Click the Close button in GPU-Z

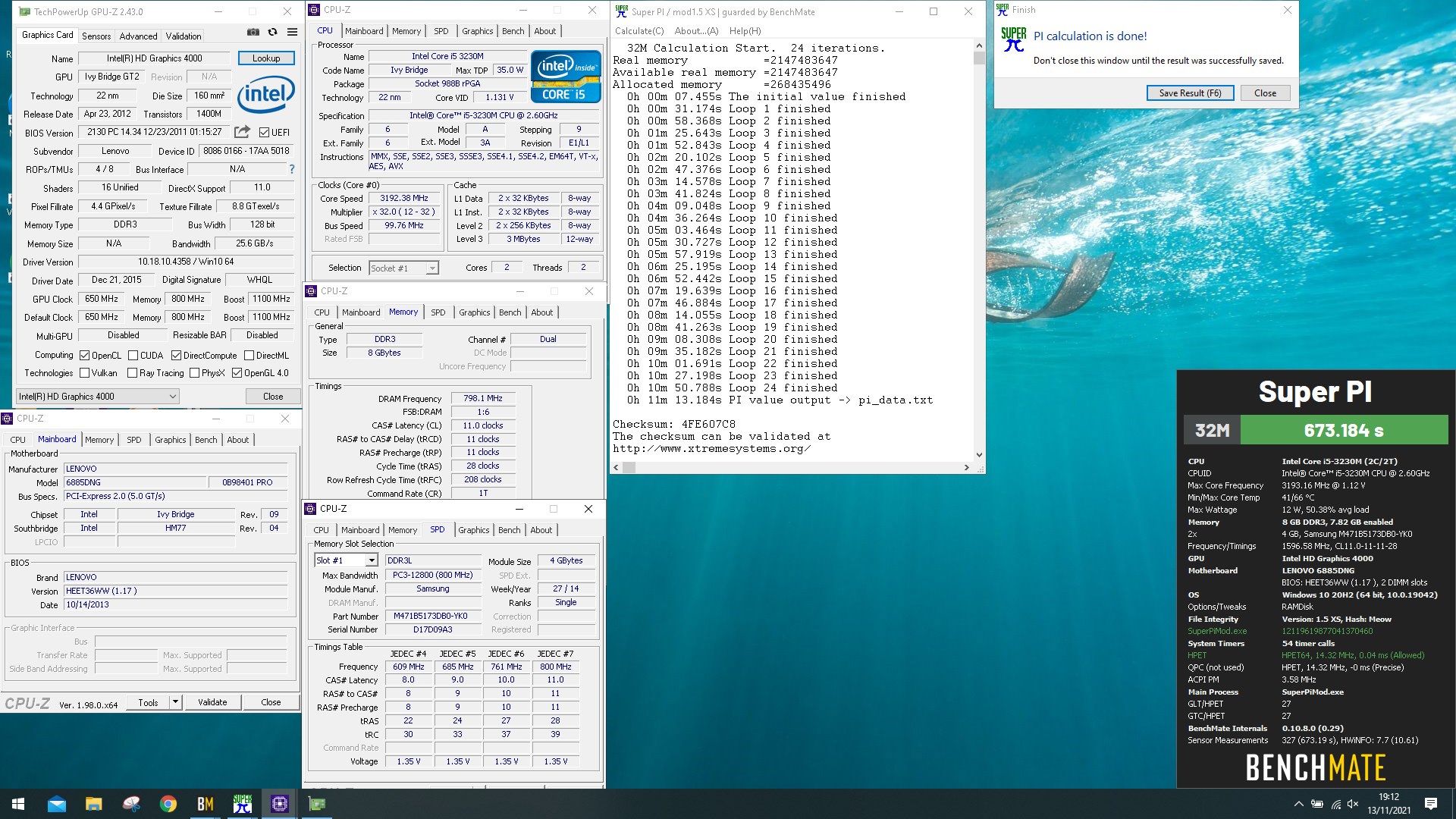tap(273, 397)
